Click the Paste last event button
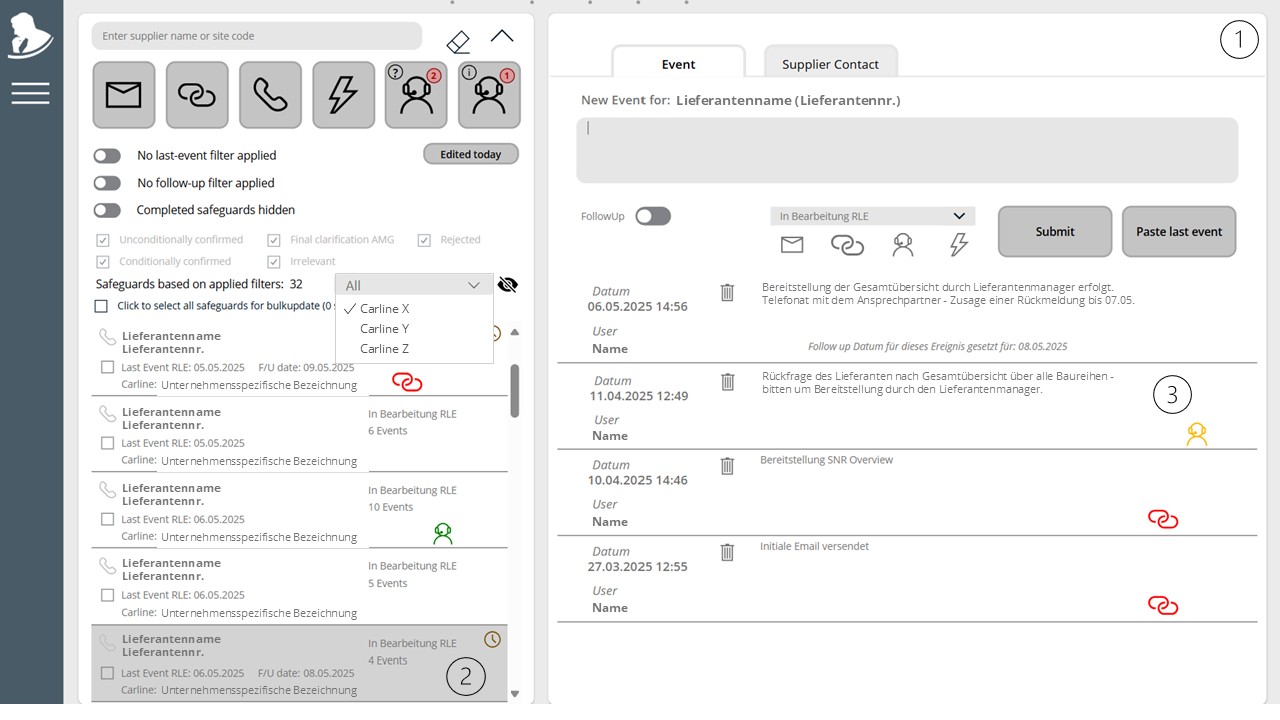This screenshot has height=720, width=1280. [x=1179, y=231]
